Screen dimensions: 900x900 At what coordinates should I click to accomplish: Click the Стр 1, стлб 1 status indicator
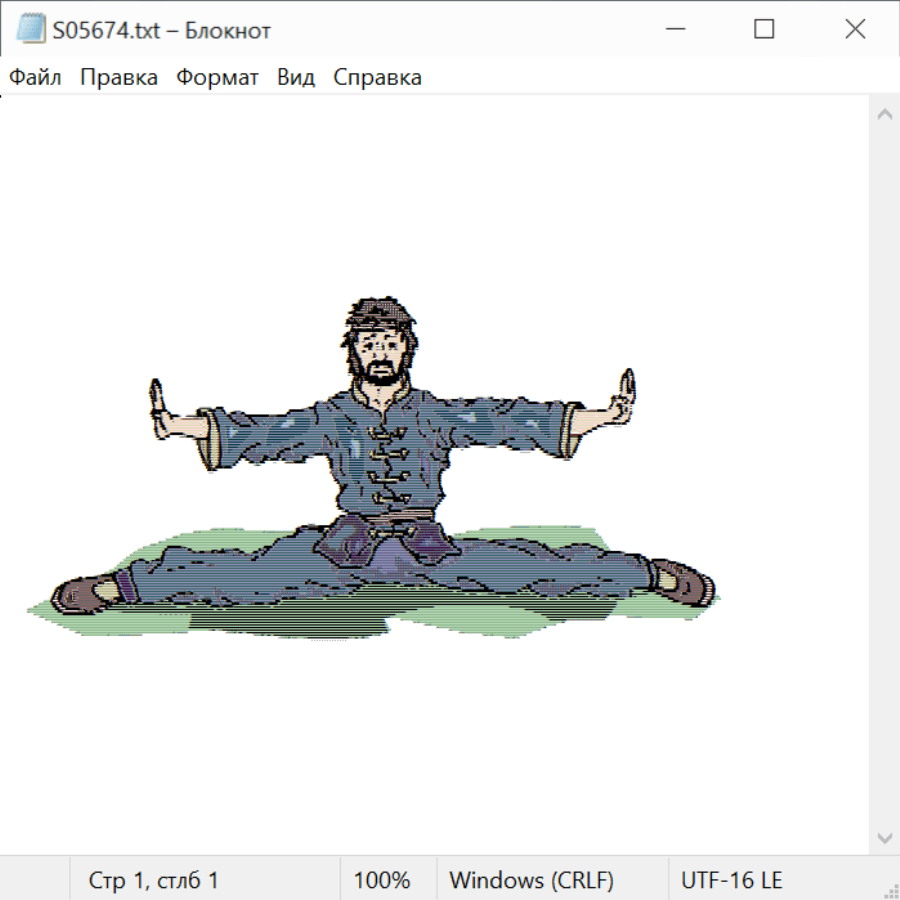pos(153,881)
